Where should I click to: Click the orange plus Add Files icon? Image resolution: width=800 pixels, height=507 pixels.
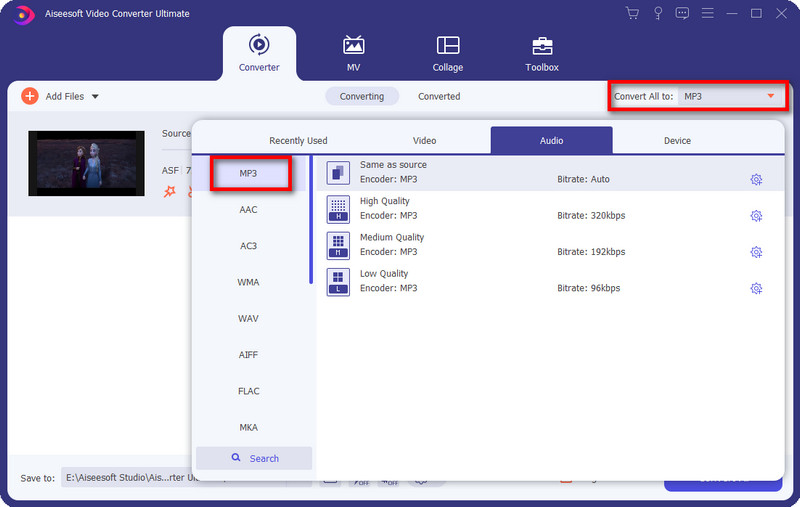click(29, 96)
